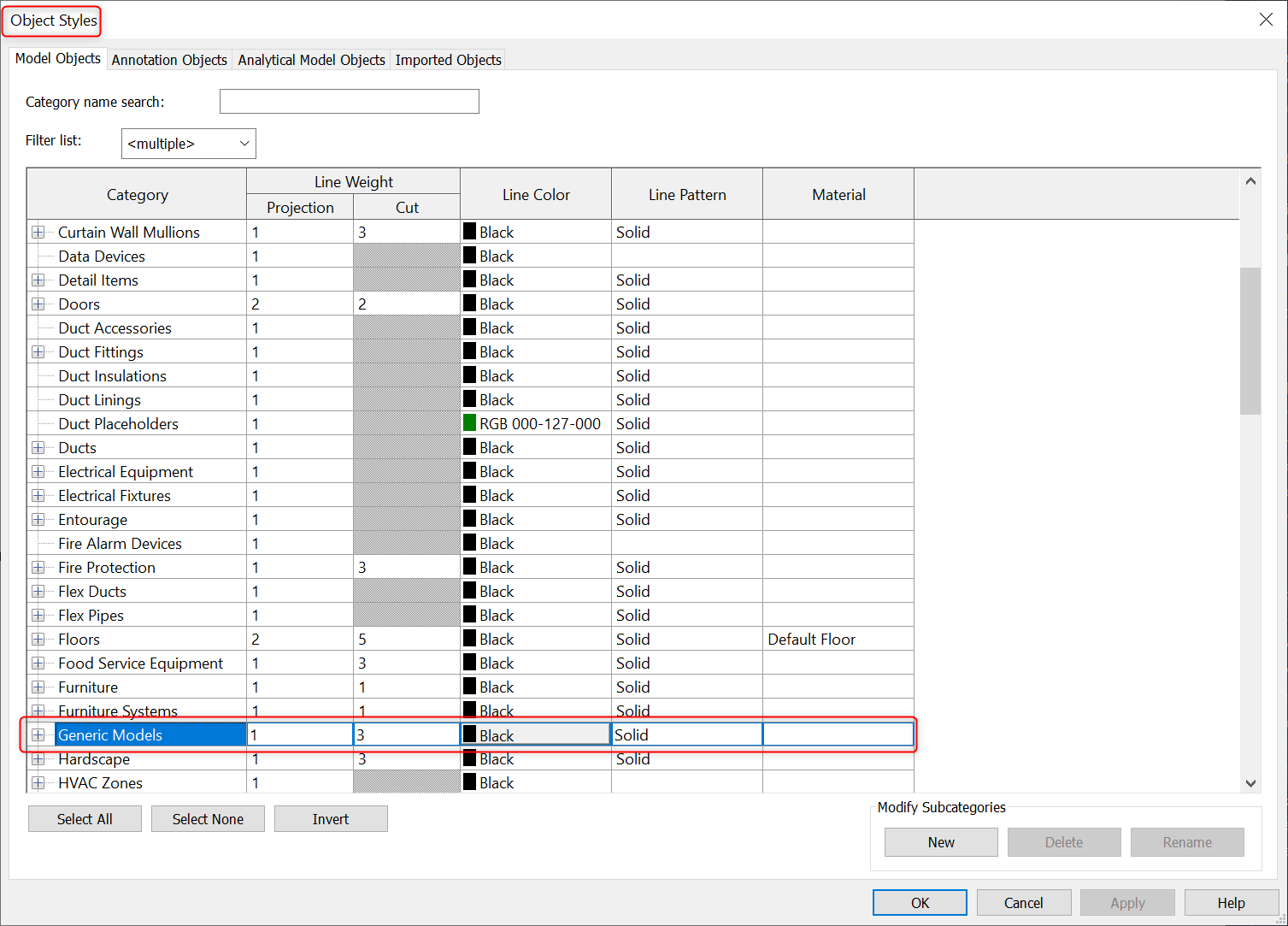This screenshot has height=926, width=1288.
Task: Switch to the Analytical Model Objects tab
Action: 311,60
